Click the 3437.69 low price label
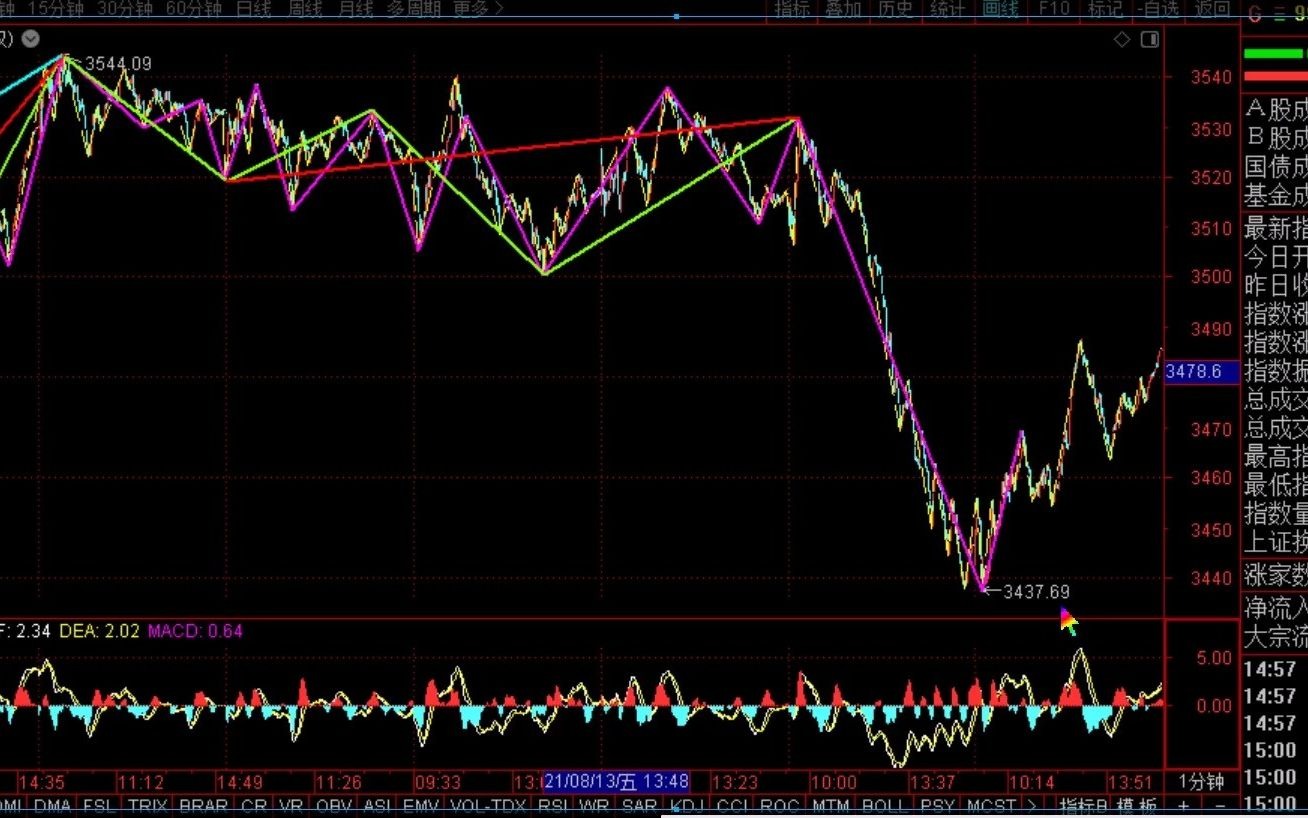Screen dimensions: 1308x818 pos(1036,592)
